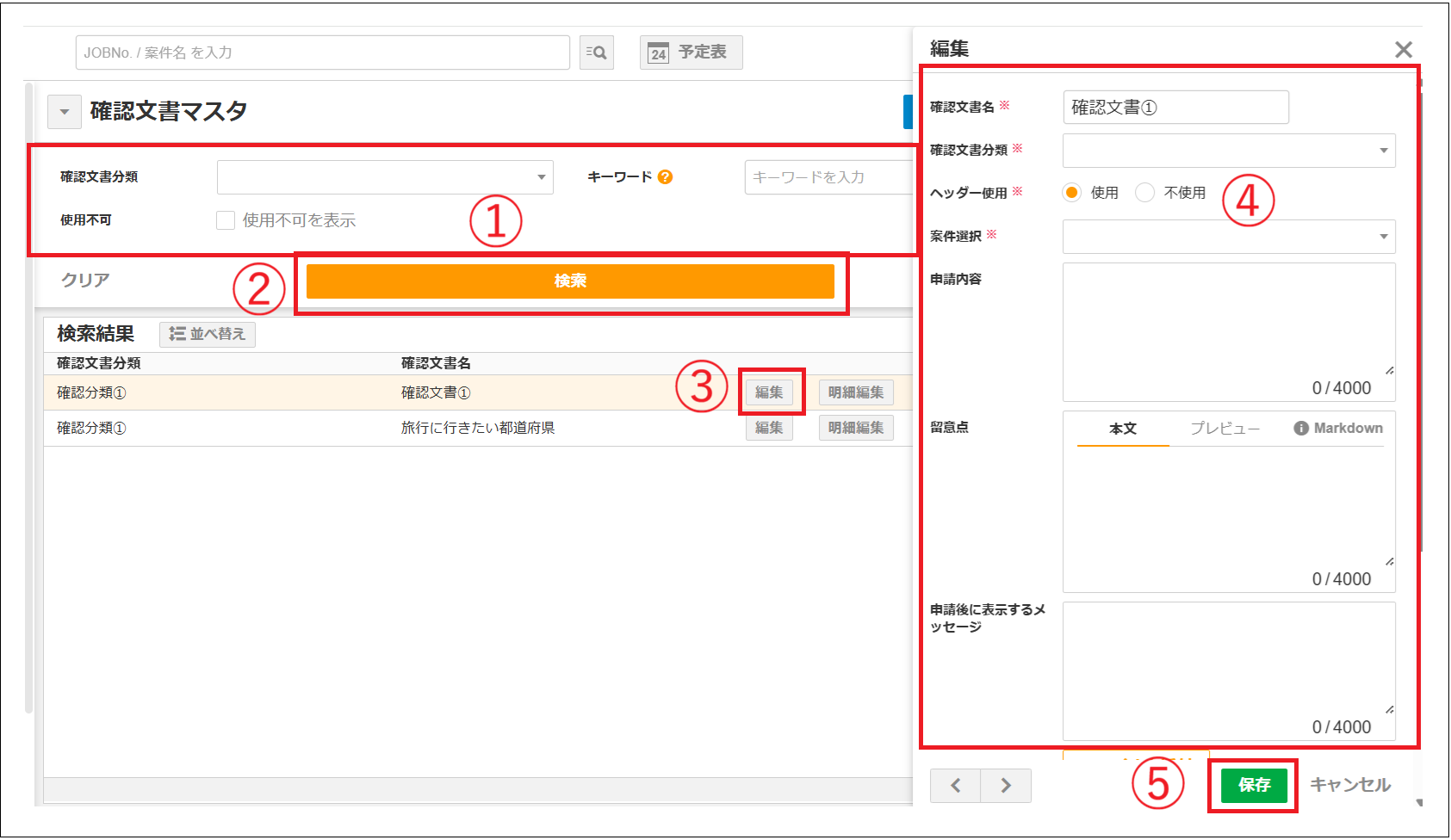Image resolution: width=1451 pixels, height=840 pixels.
Task: Open the 予定表 calendar button
Action: [691, 52]
